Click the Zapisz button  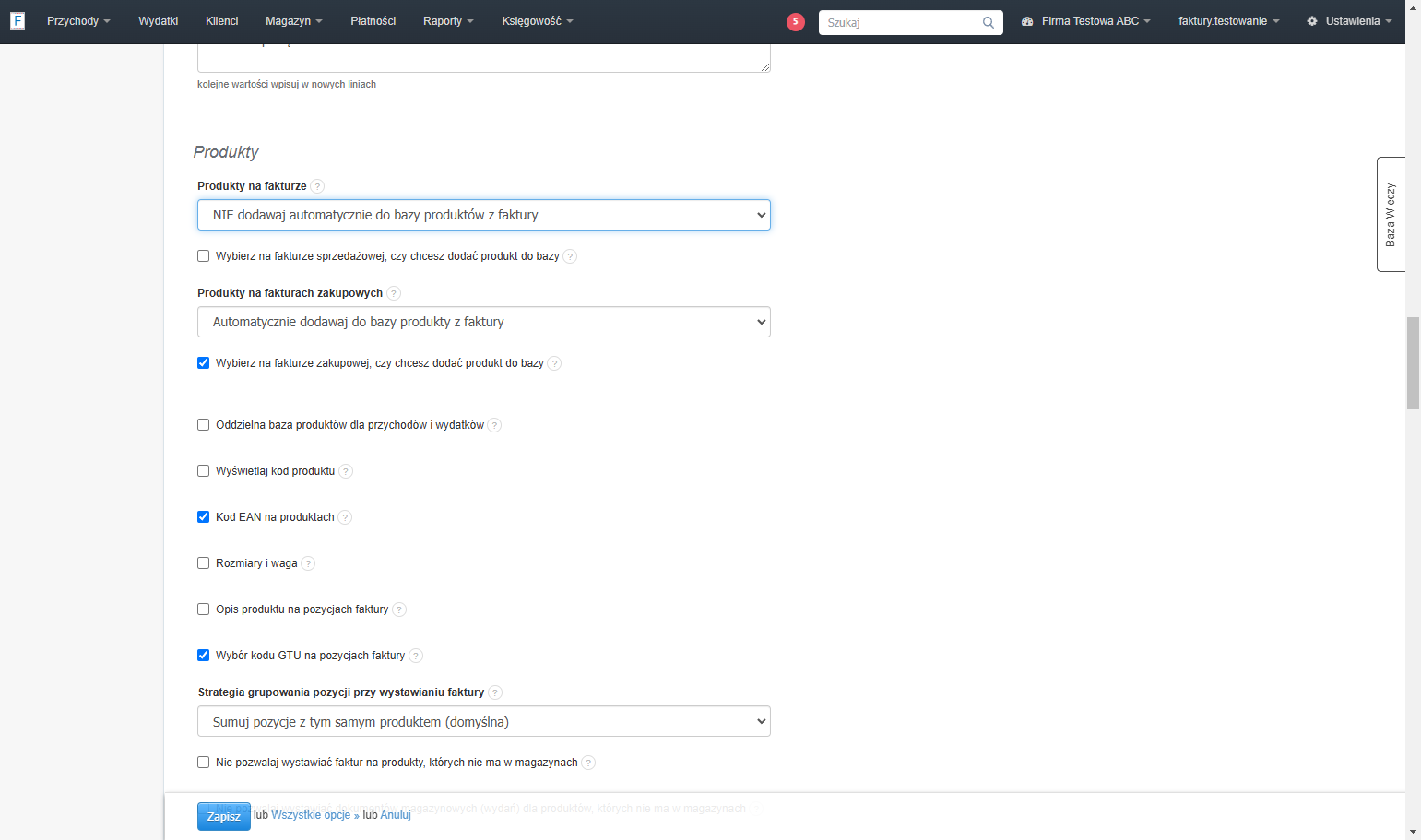click(x=224, y=816)
